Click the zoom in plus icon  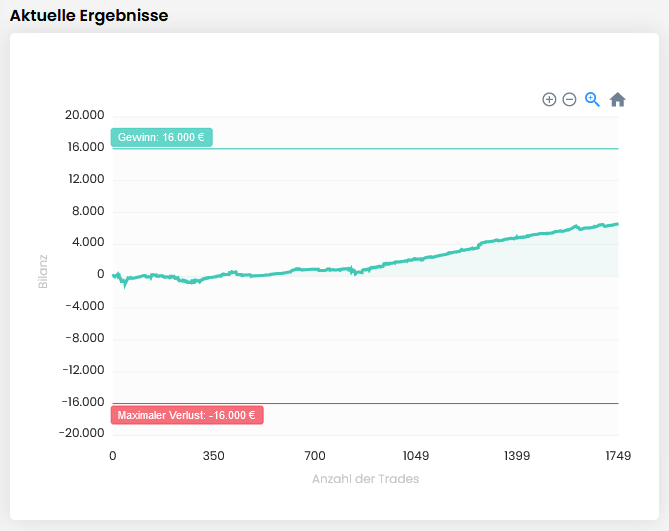549,99
